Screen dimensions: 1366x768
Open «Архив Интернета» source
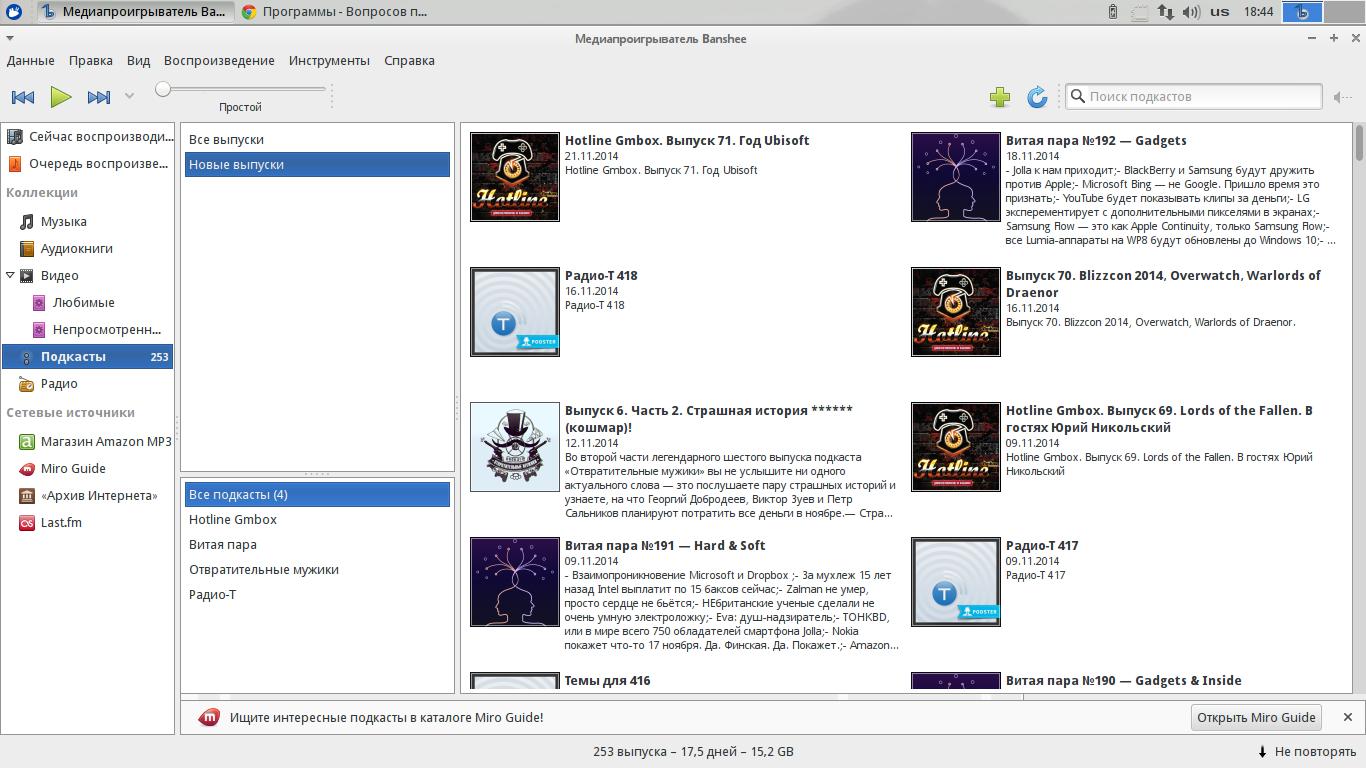click(x=88, y=496)
